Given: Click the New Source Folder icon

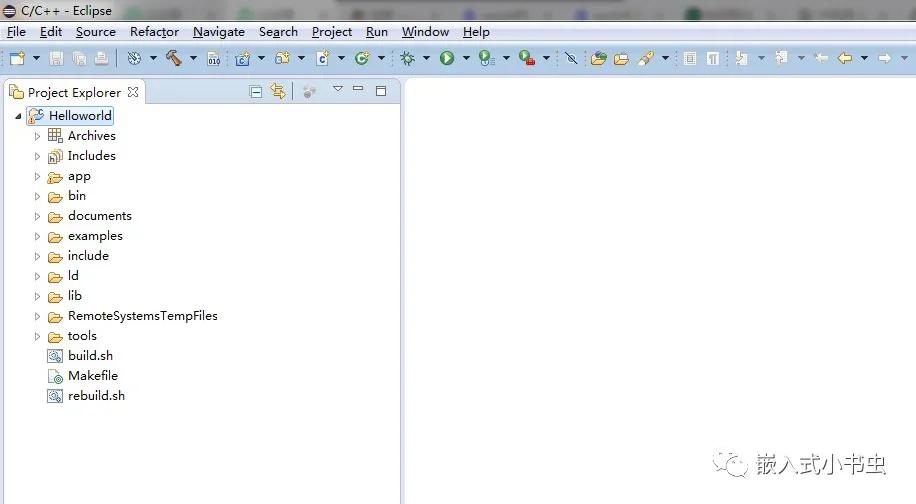Looking at the screenshot, I should pyautogui.click(x=283, y=58).
